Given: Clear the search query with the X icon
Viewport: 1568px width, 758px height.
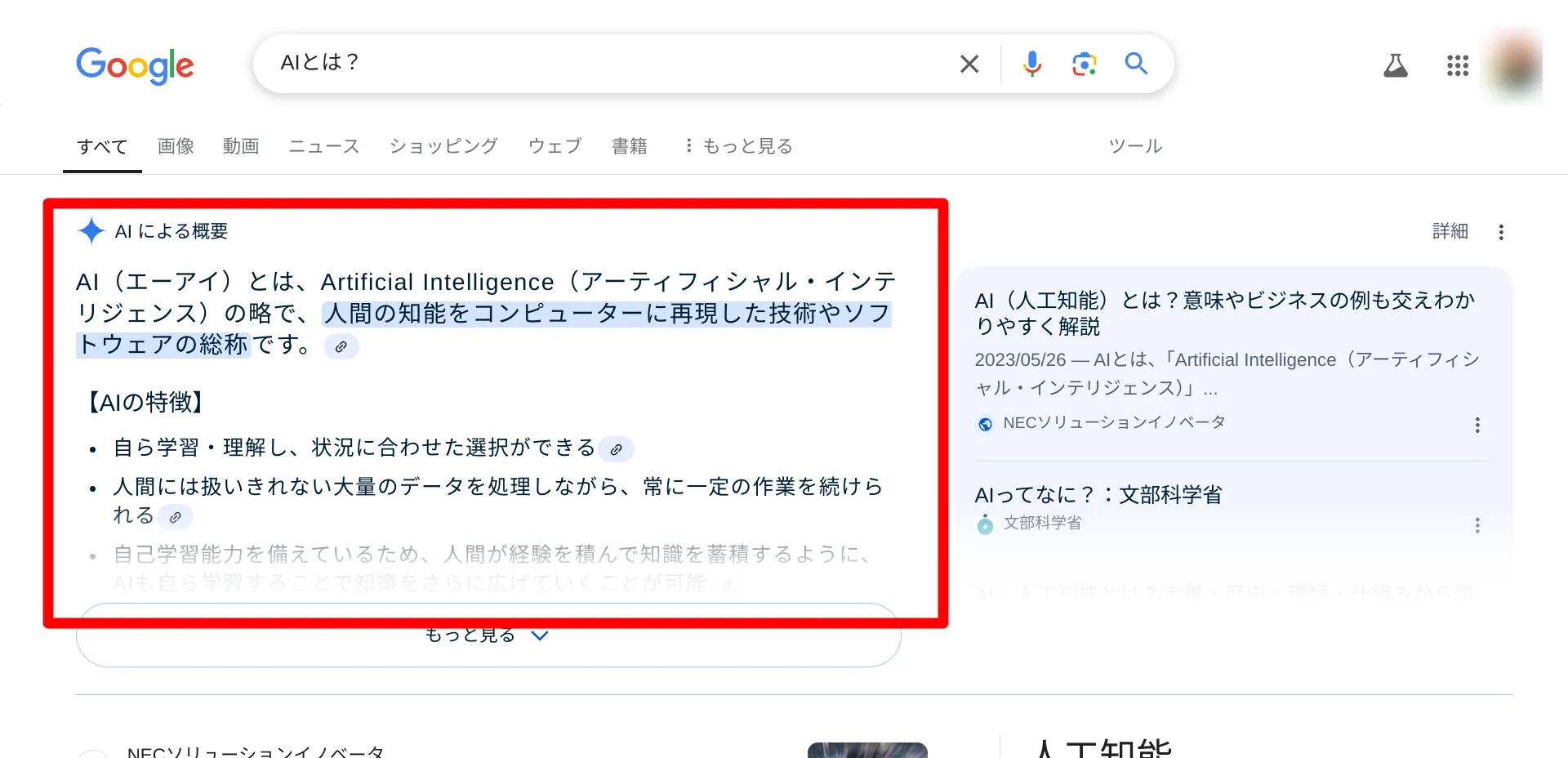Looking at the screenshot, I should click(x=969, y=64).
